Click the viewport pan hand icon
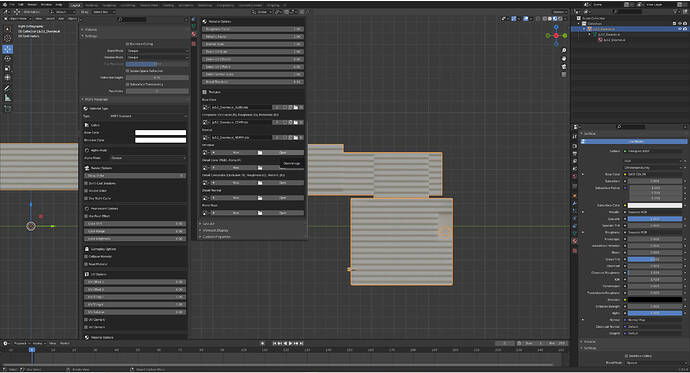Viewport: 690px width, 373px height. (x=564, y=59)
